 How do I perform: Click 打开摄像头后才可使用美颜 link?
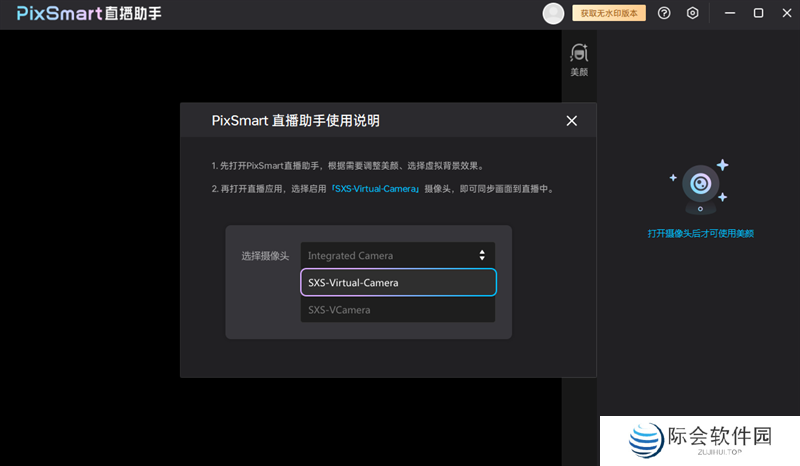(701, 233)
